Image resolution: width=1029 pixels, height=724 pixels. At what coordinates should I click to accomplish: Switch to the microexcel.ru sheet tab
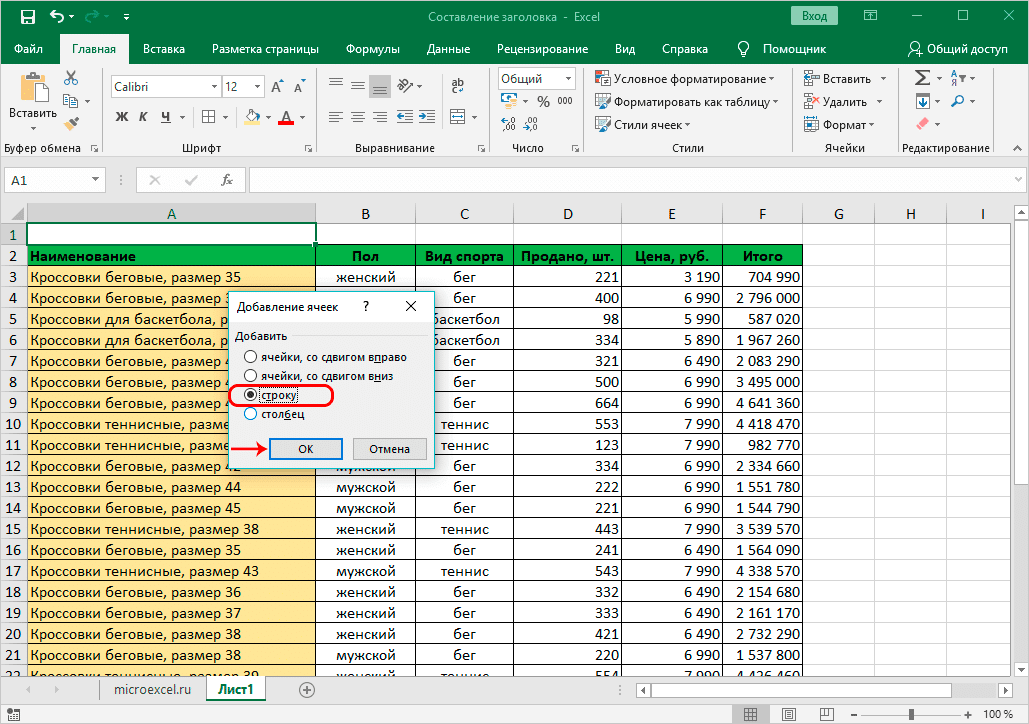point(153,690)
